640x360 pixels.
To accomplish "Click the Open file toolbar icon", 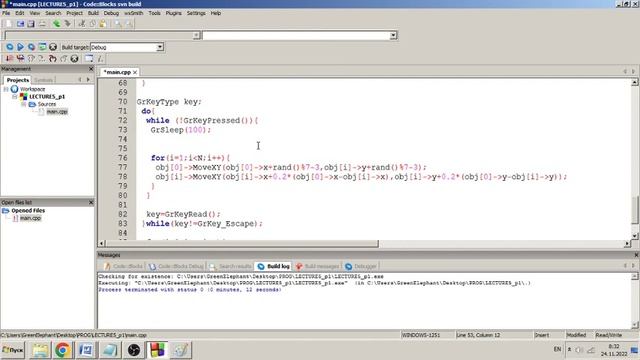I will pos(20,24).
